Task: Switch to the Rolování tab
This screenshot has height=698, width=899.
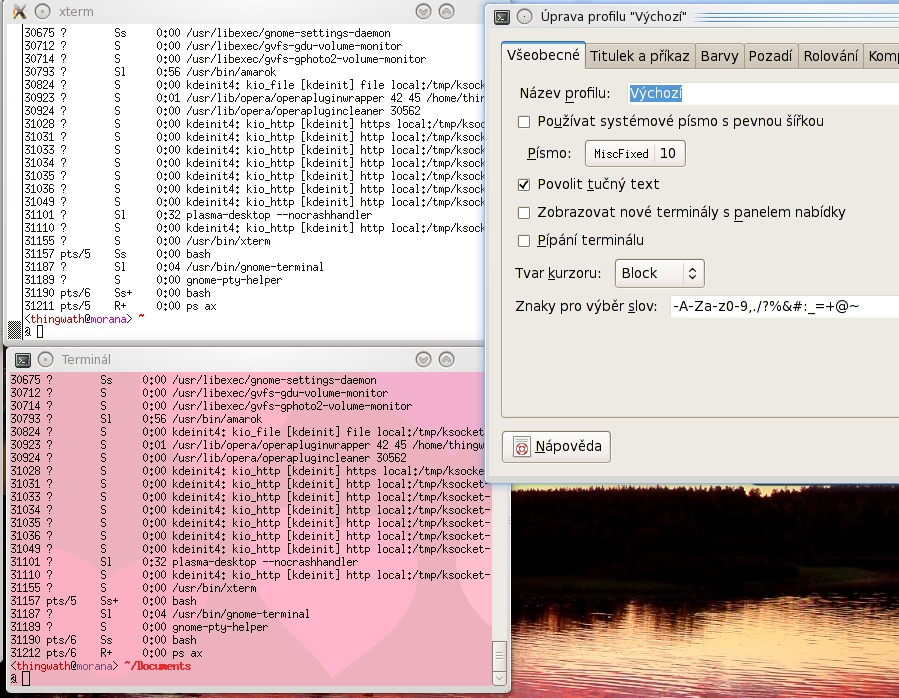Action: click(831, 56)
